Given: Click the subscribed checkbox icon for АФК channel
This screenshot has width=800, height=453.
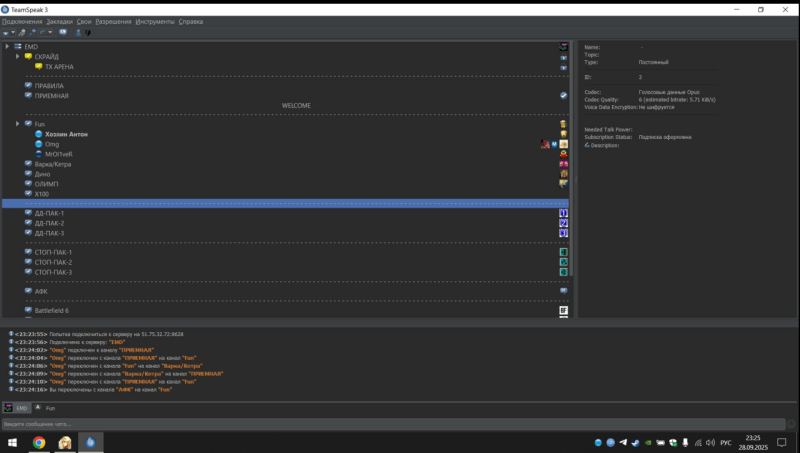Looking at the screenshot, I should point(28,291).
